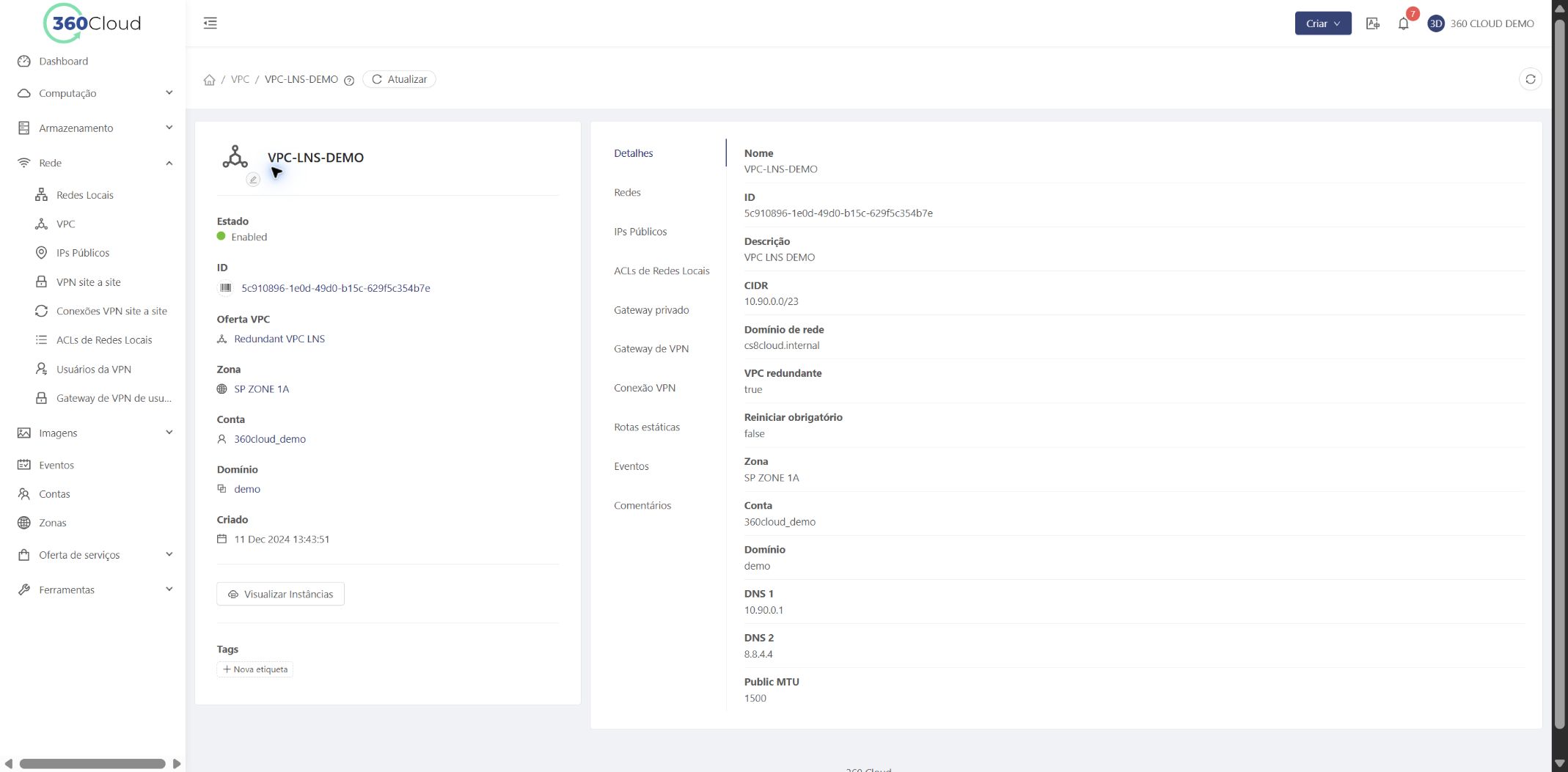Open the Criar dropdown
Image resolution: width=1568 pixels, height=772 pixels.
tap(1322, 23)
